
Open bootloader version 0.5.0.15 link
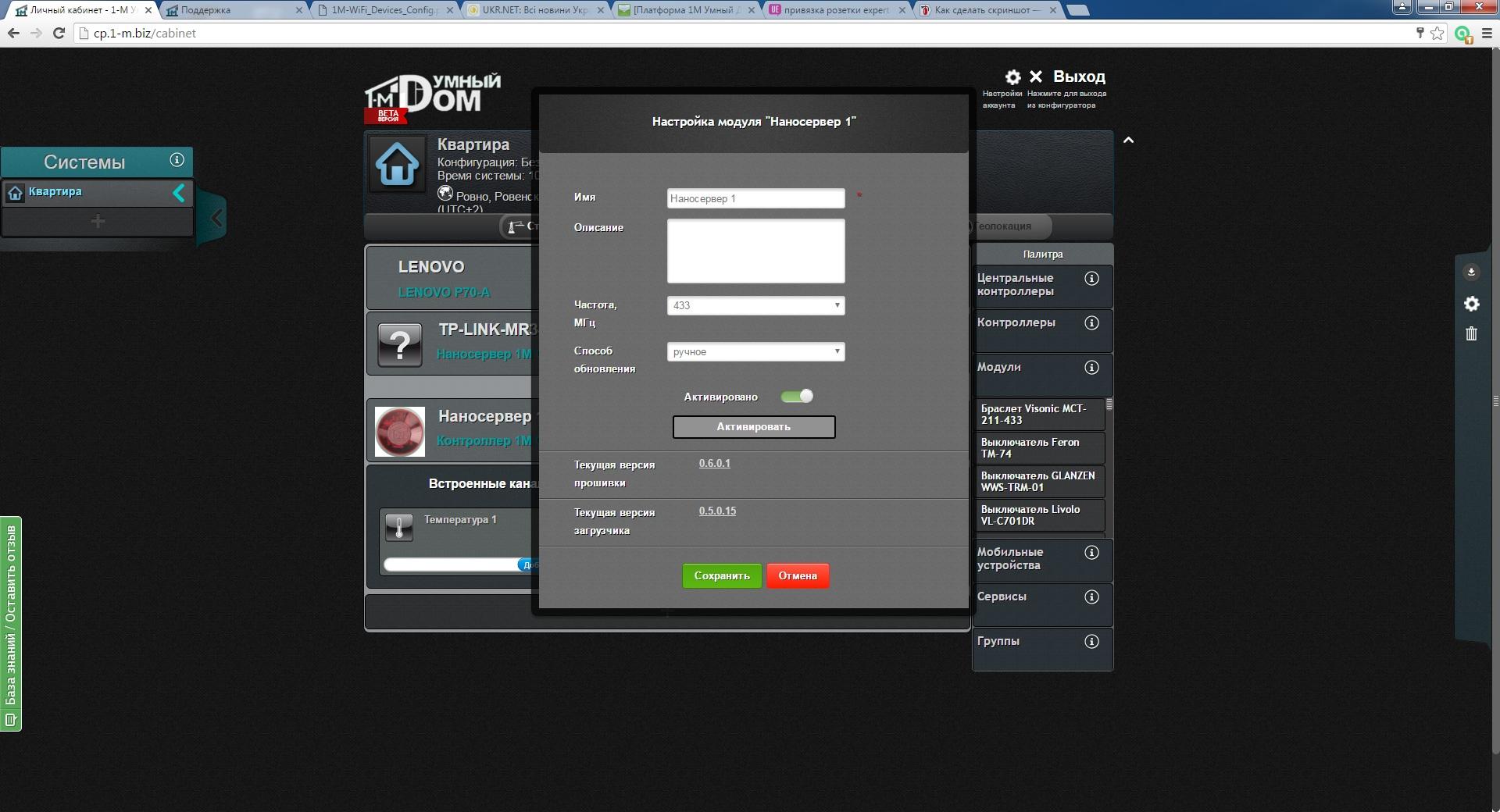coord(717,511)
